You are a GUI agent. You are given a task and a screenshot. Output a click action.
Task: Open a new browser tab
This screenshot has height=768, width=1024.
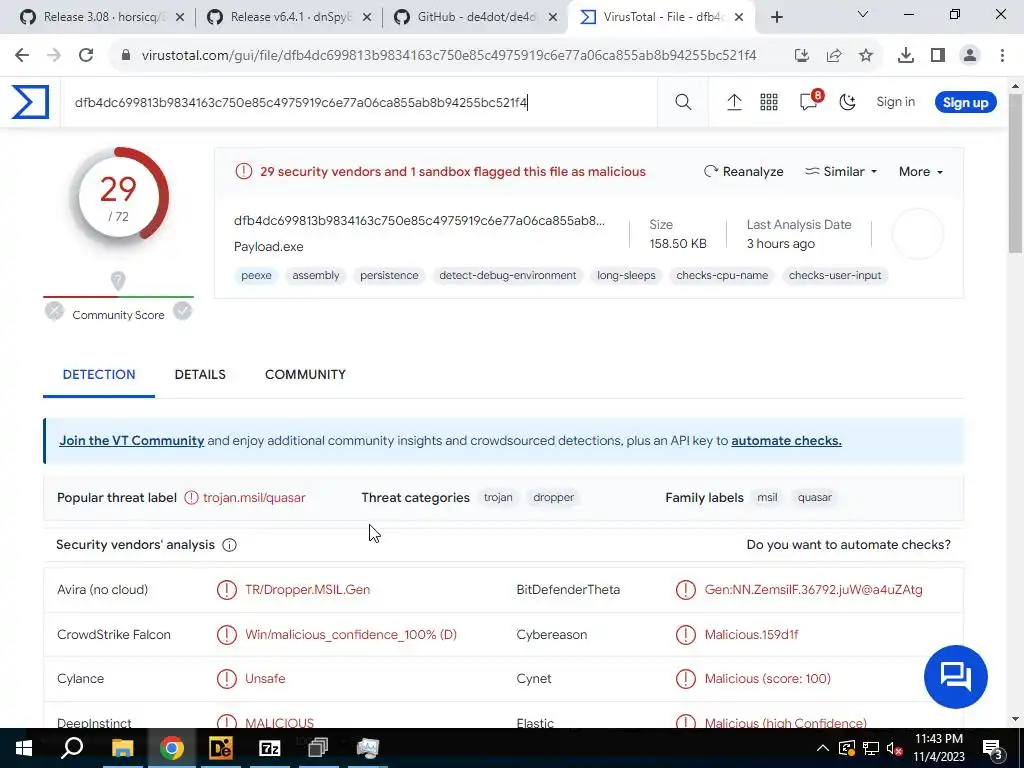776,18
